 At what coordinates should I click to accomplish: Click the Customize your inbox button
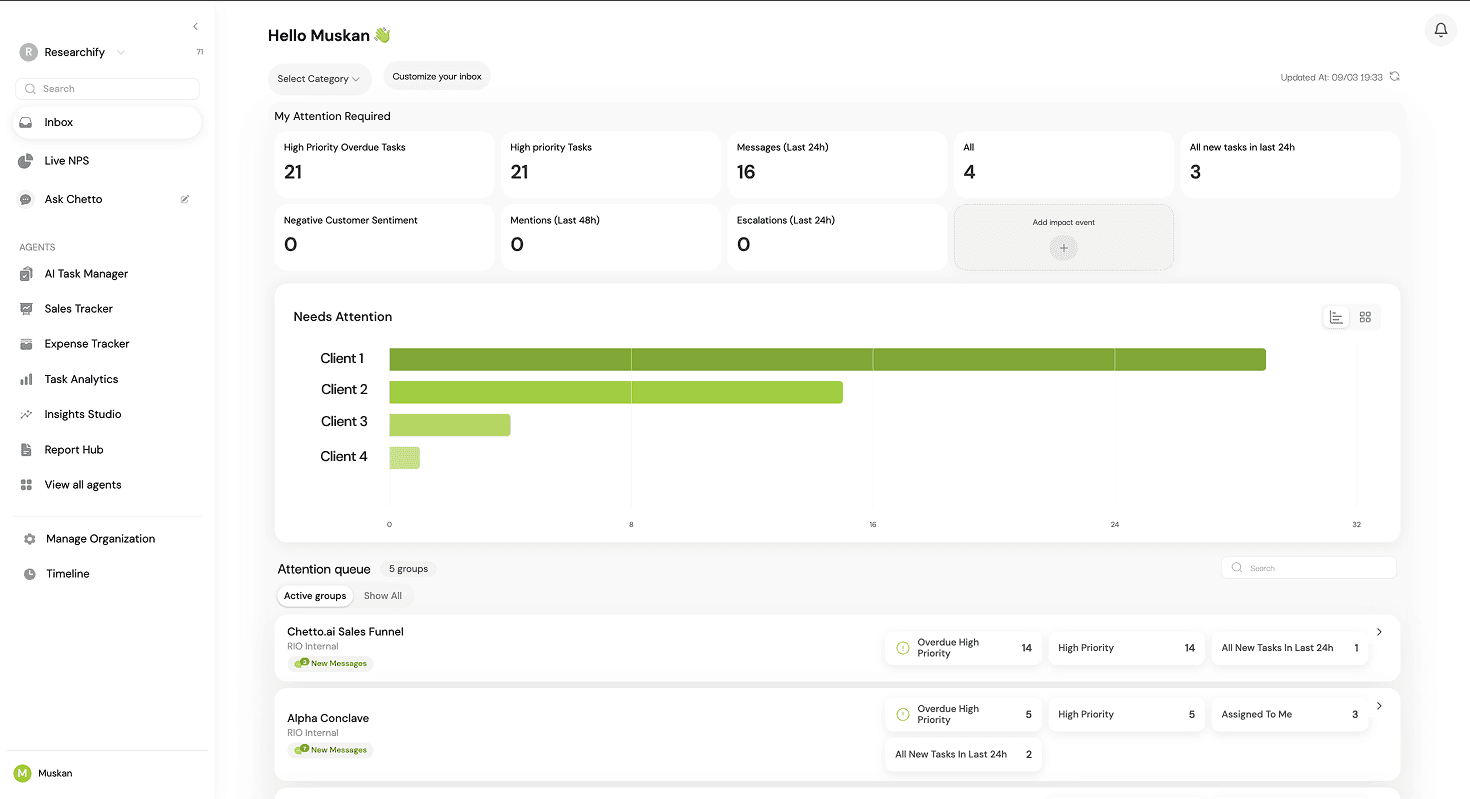coord(437,75)
